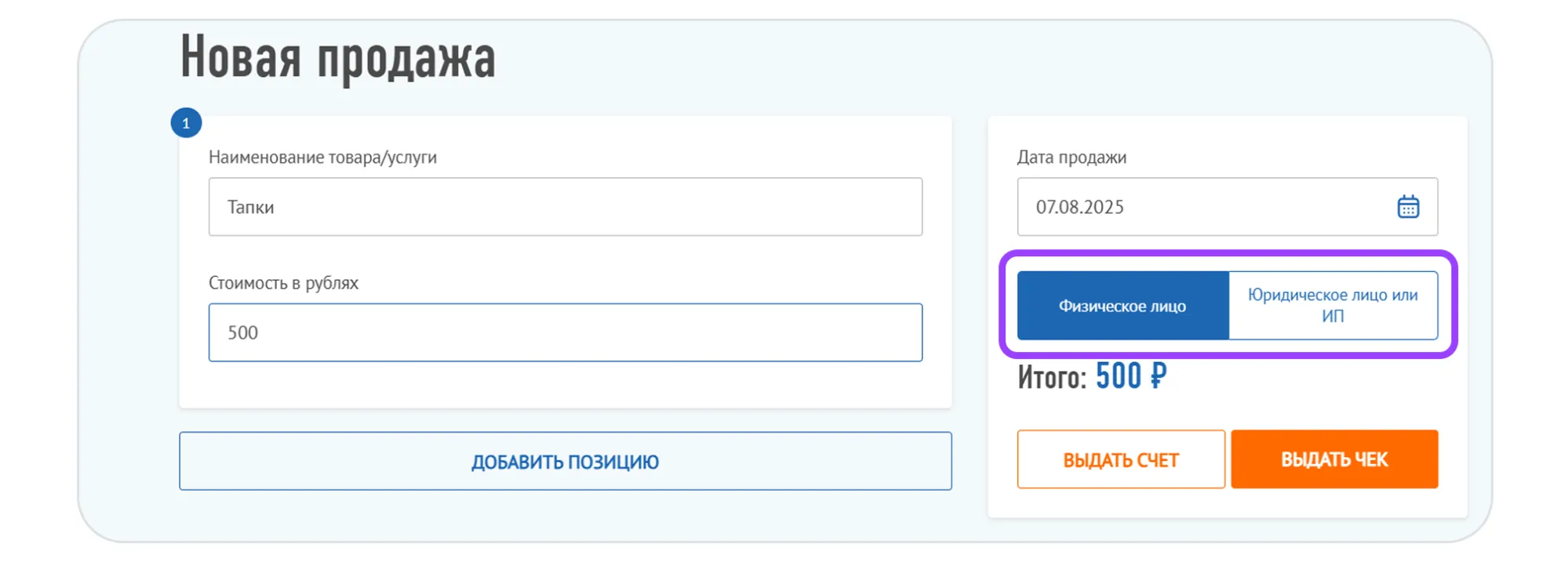The width and height of the screenshot is (1568, 562).
Task: Click the date value 07.08.2025
Action: tap(1079, 207)
